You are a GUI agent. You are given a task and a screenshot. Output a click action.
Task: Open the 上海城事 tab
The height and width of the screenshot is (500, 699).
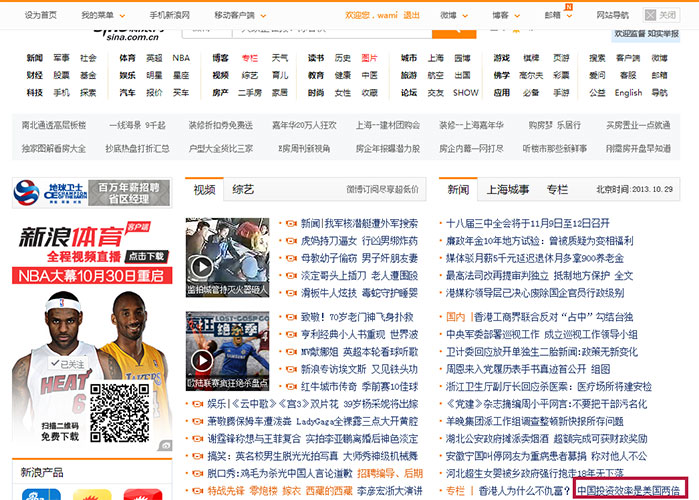point(507,190)
